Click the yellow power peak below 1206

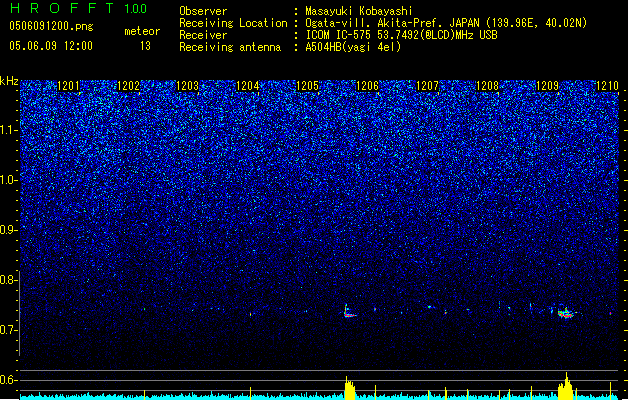point(350,388)
